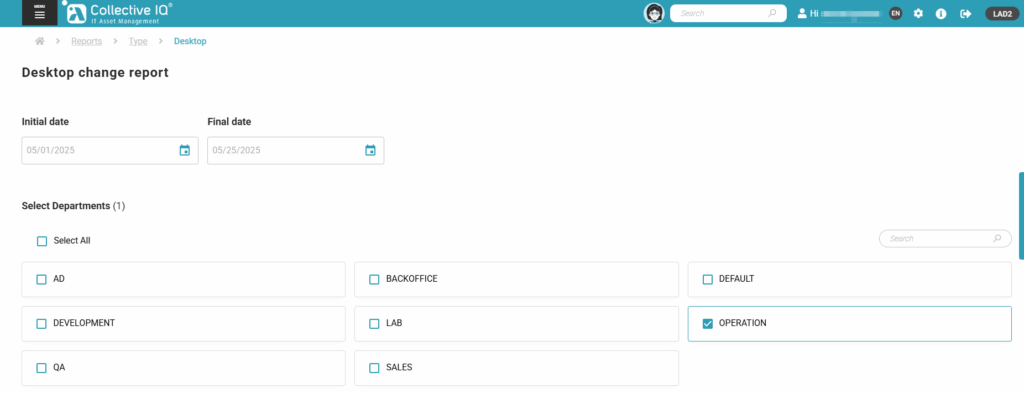Click the home breadcrumb icon
The height and width of the screenshot is (393, 1024).
click(x=40, y=41)
